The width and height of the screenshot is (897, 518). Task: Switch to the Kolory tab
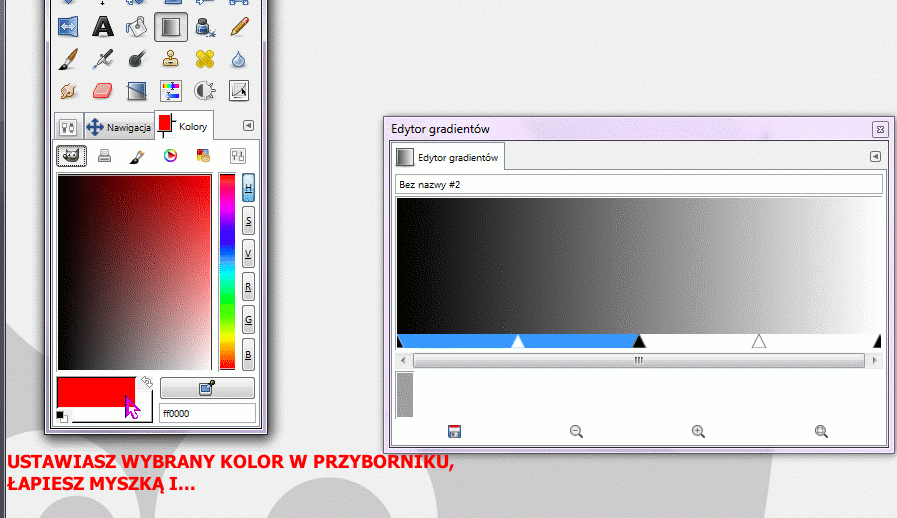(x=183, y=126)
